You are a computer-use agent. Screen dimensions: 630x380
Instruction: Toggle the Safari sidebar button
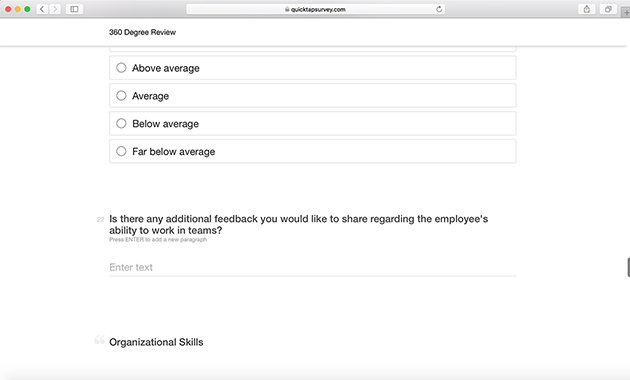(x=74, y=9)
